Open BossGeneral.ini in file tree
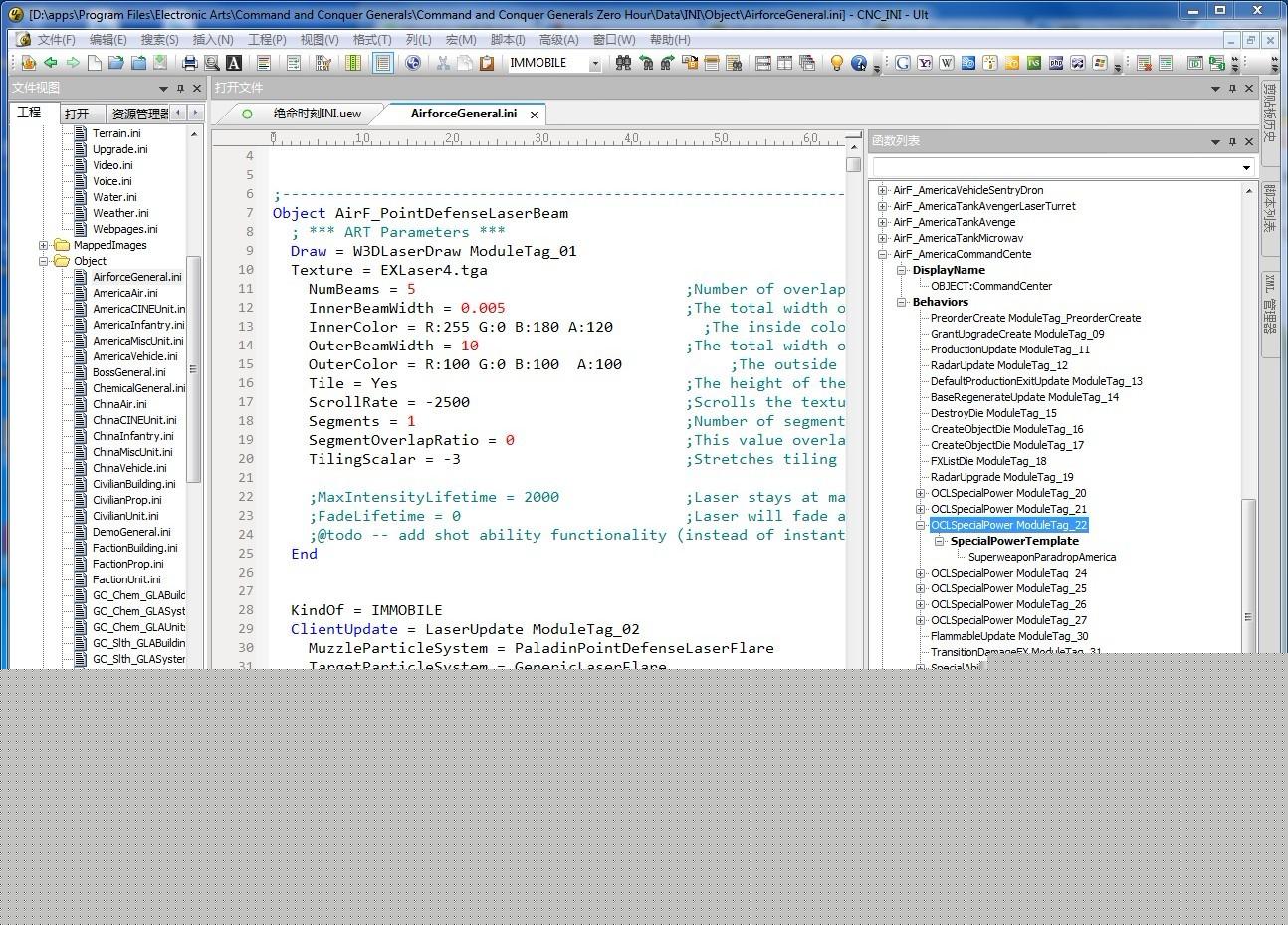 129,372
